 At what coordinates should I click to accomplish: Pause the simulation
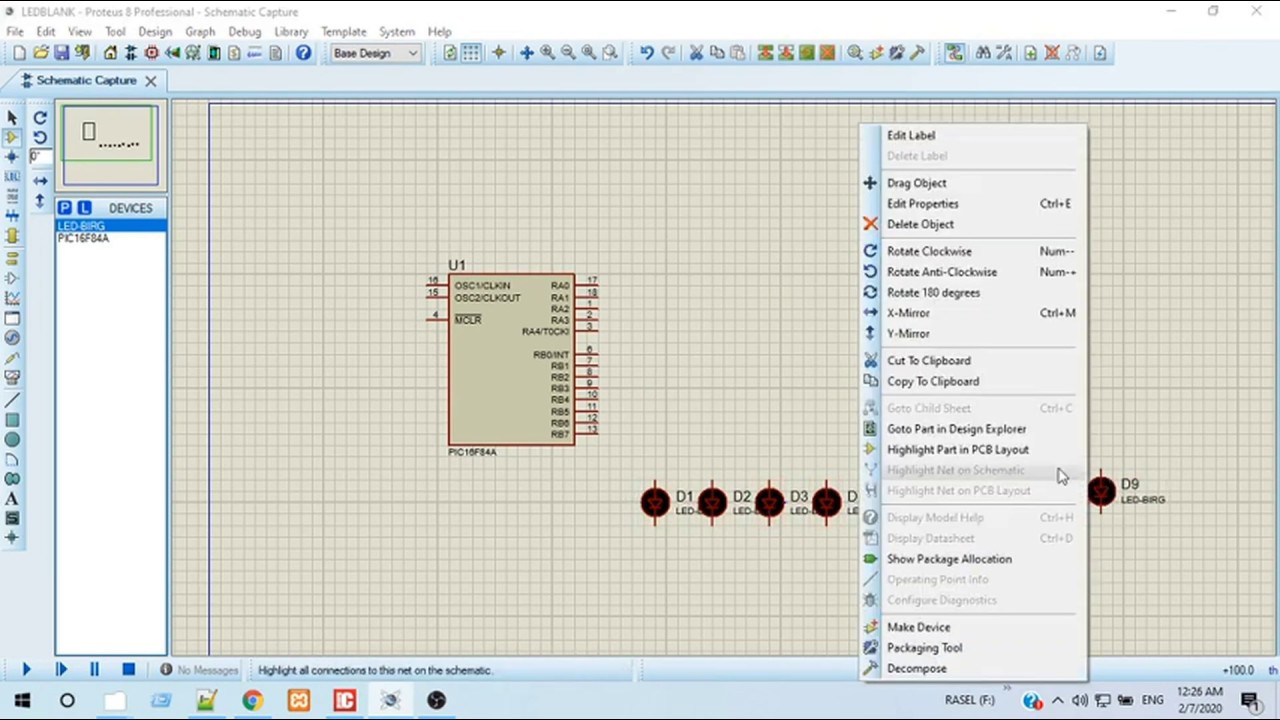pos(95,670)
